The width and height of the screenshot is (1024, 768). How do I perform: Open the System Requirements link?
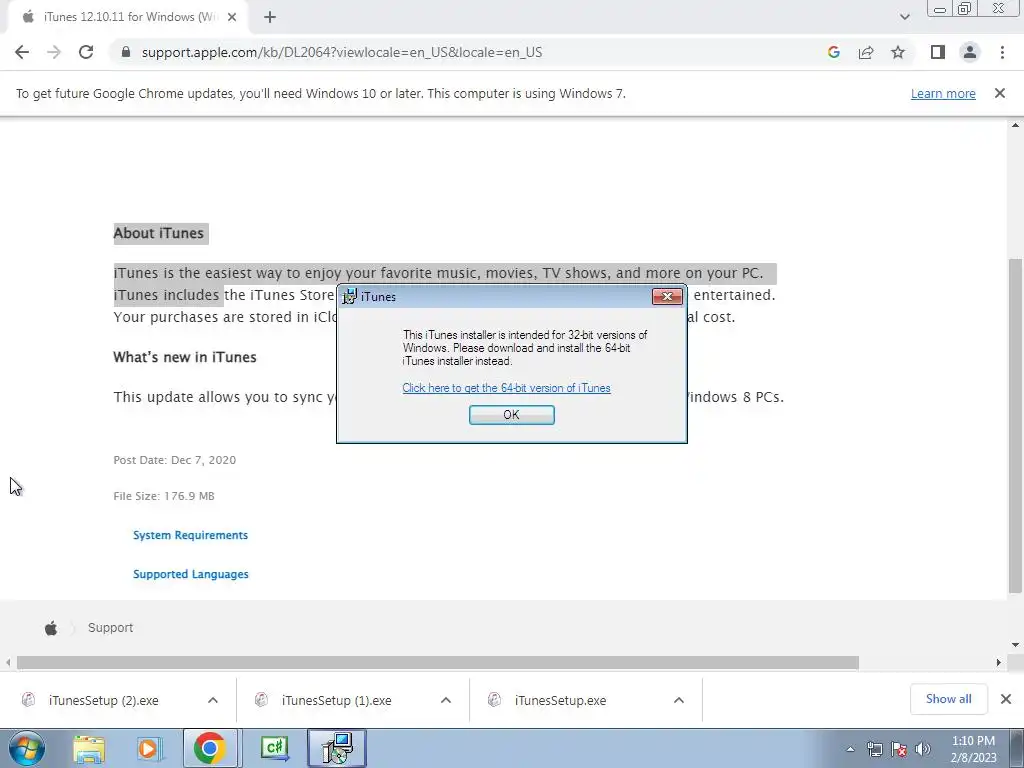[x=190, y=535]
